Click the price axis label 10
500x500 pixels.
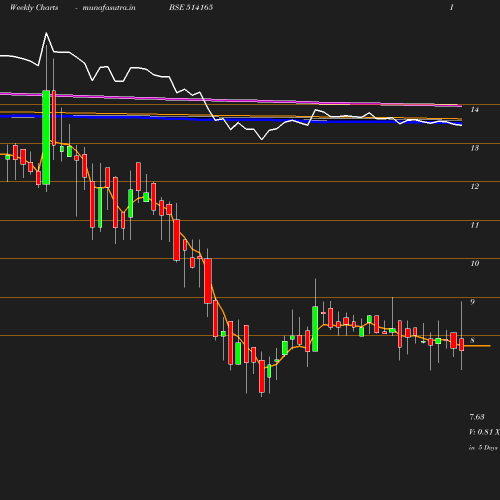(x=475, y=263)
